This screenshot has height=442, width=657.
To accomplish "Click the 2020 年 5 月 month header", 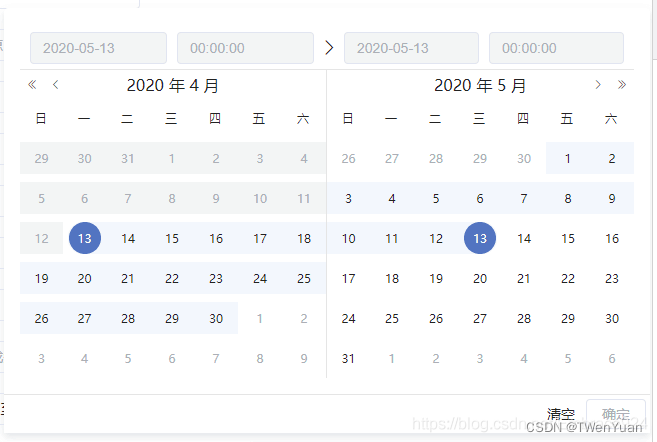I will click(x=480, y=85).
